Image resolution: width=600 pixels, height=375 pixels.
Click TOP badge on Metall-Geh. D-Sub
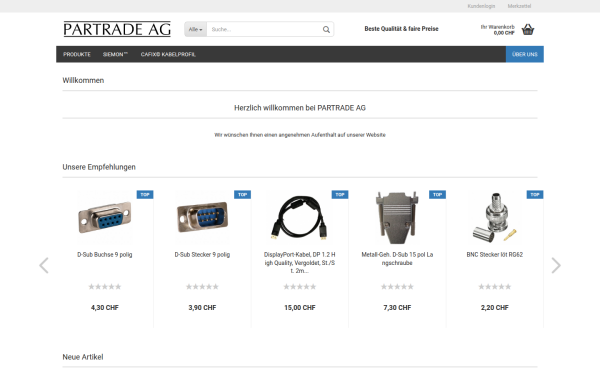point(437,194)
